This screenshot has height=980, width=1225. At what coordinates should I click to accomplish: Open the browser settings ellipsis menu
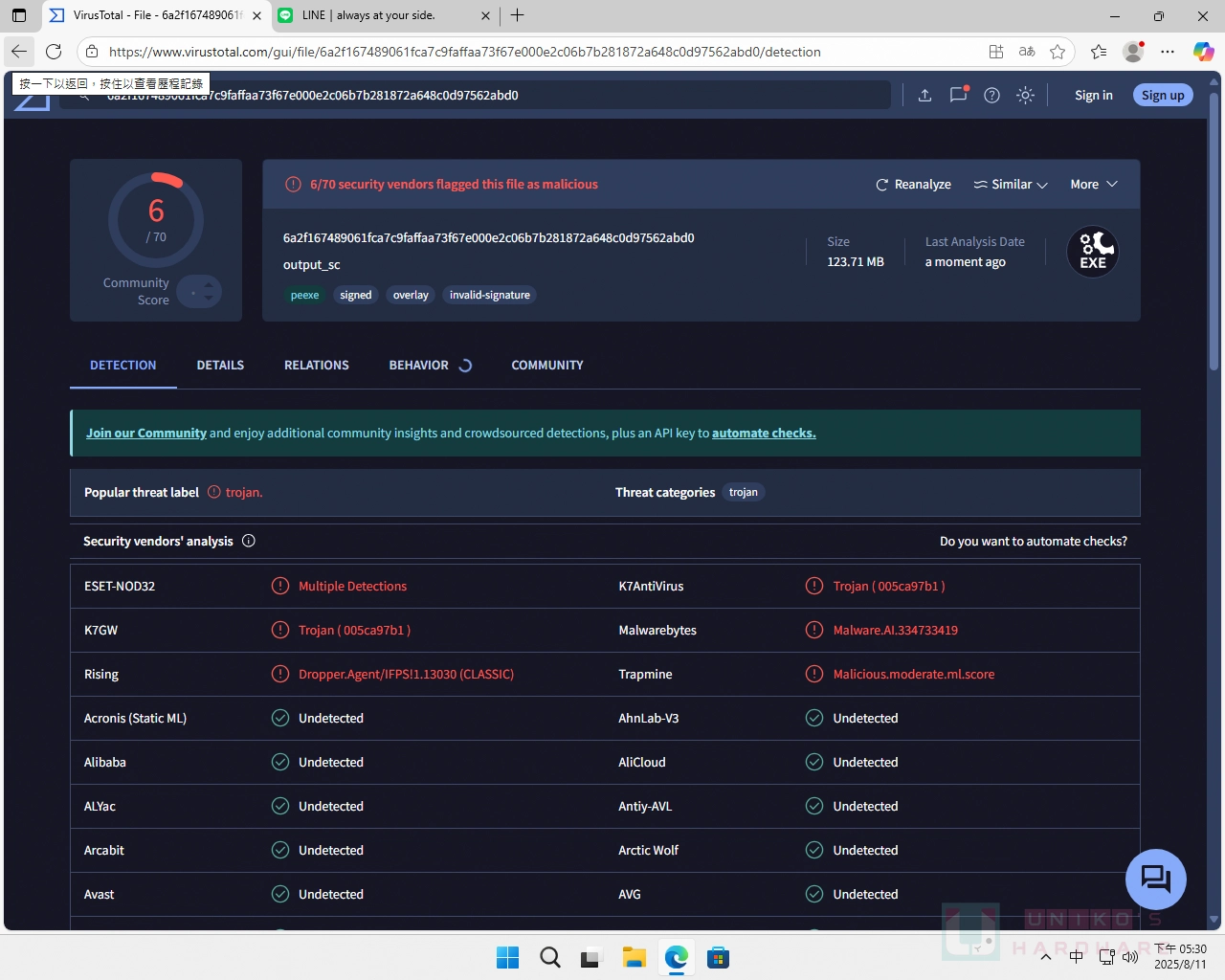pyautogui.click(x=1168, y=52)
